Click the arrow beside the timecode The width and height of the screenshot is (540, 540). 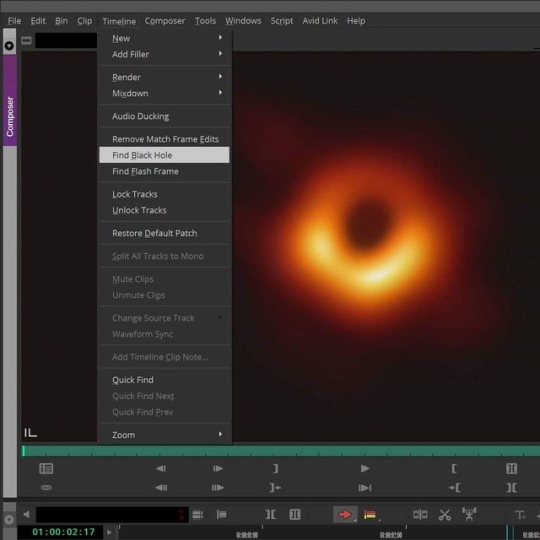[x=109, y=532]
